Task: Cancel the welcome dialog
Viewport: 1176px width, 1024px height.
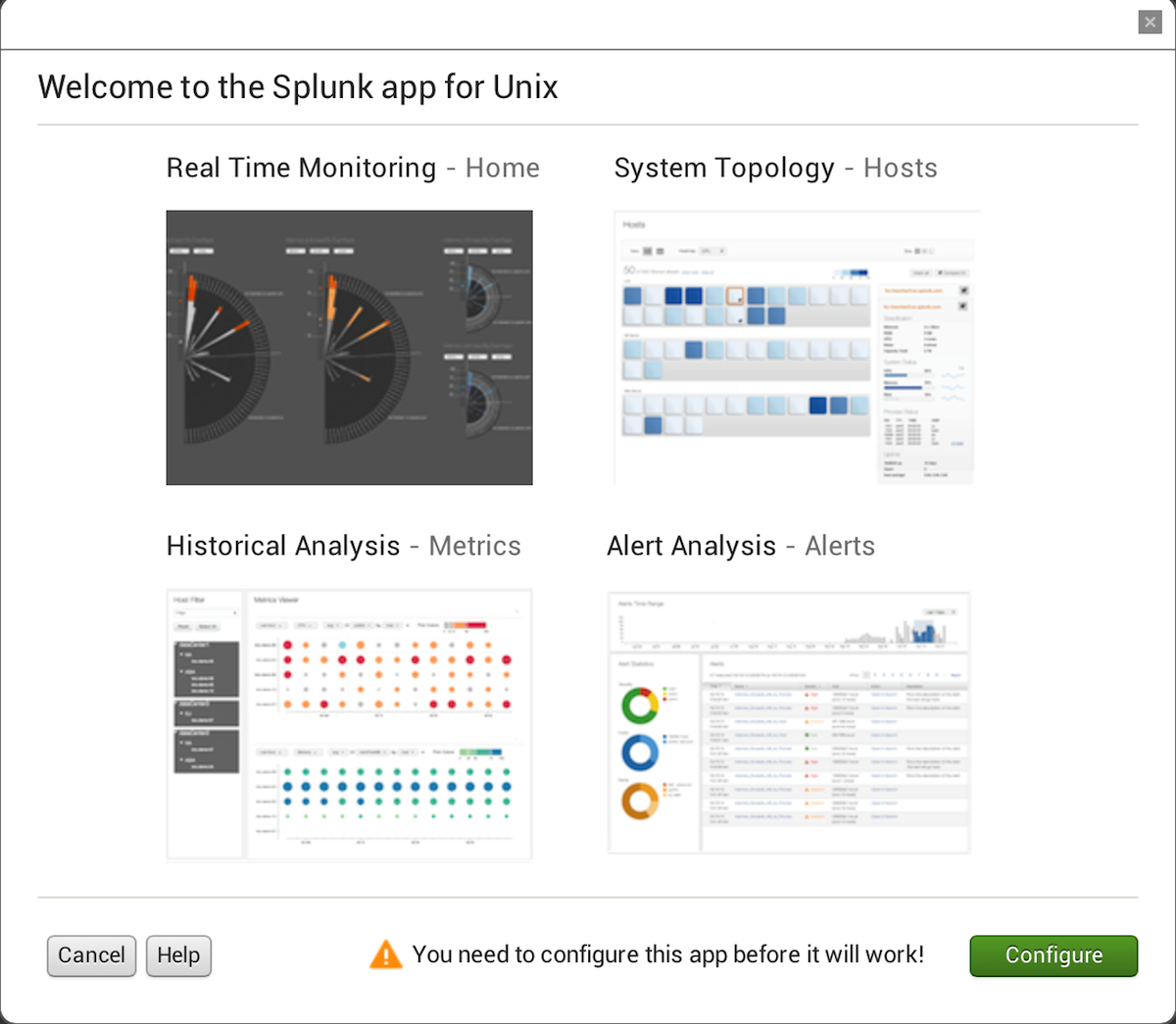Action: click(x=91, y=955)
